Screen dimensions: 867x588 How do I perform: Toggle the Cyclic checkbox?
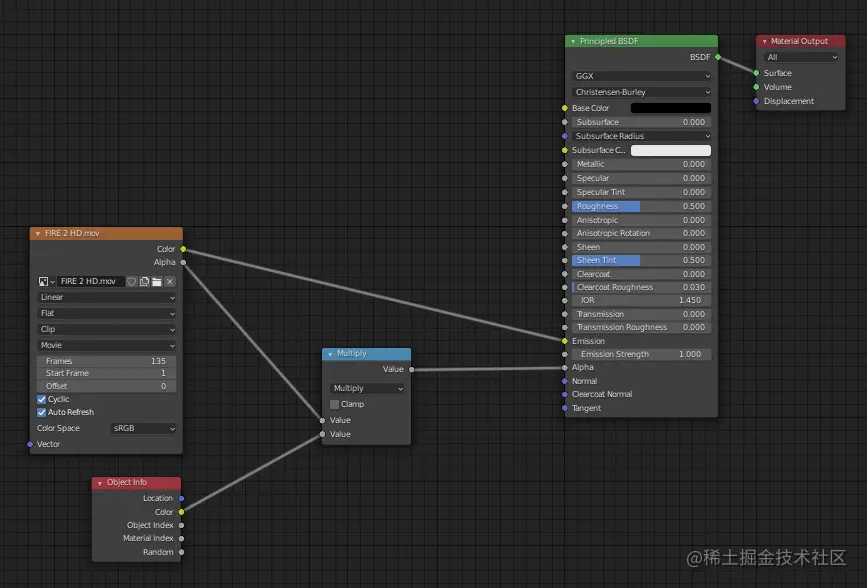point(41,399)
